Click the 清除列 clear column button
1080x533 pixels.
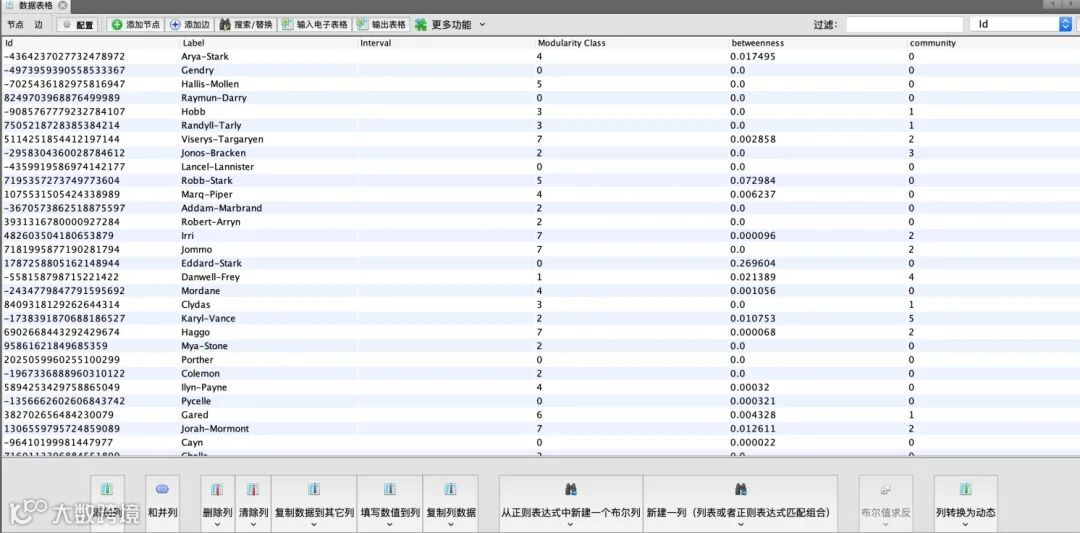pos(253,502)
